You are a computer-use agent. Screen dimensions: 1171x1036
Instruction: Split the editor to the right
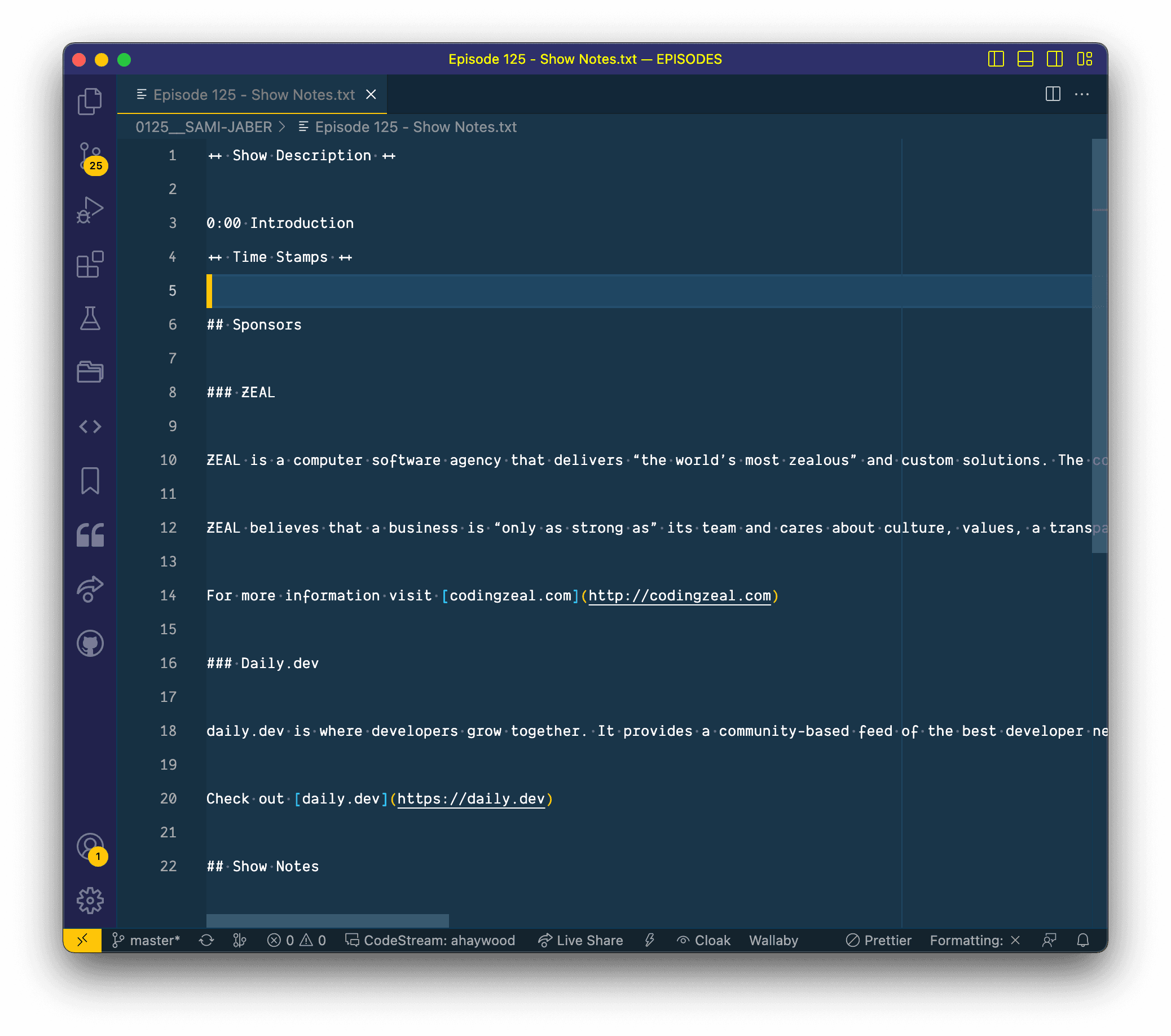[1053, 94]
